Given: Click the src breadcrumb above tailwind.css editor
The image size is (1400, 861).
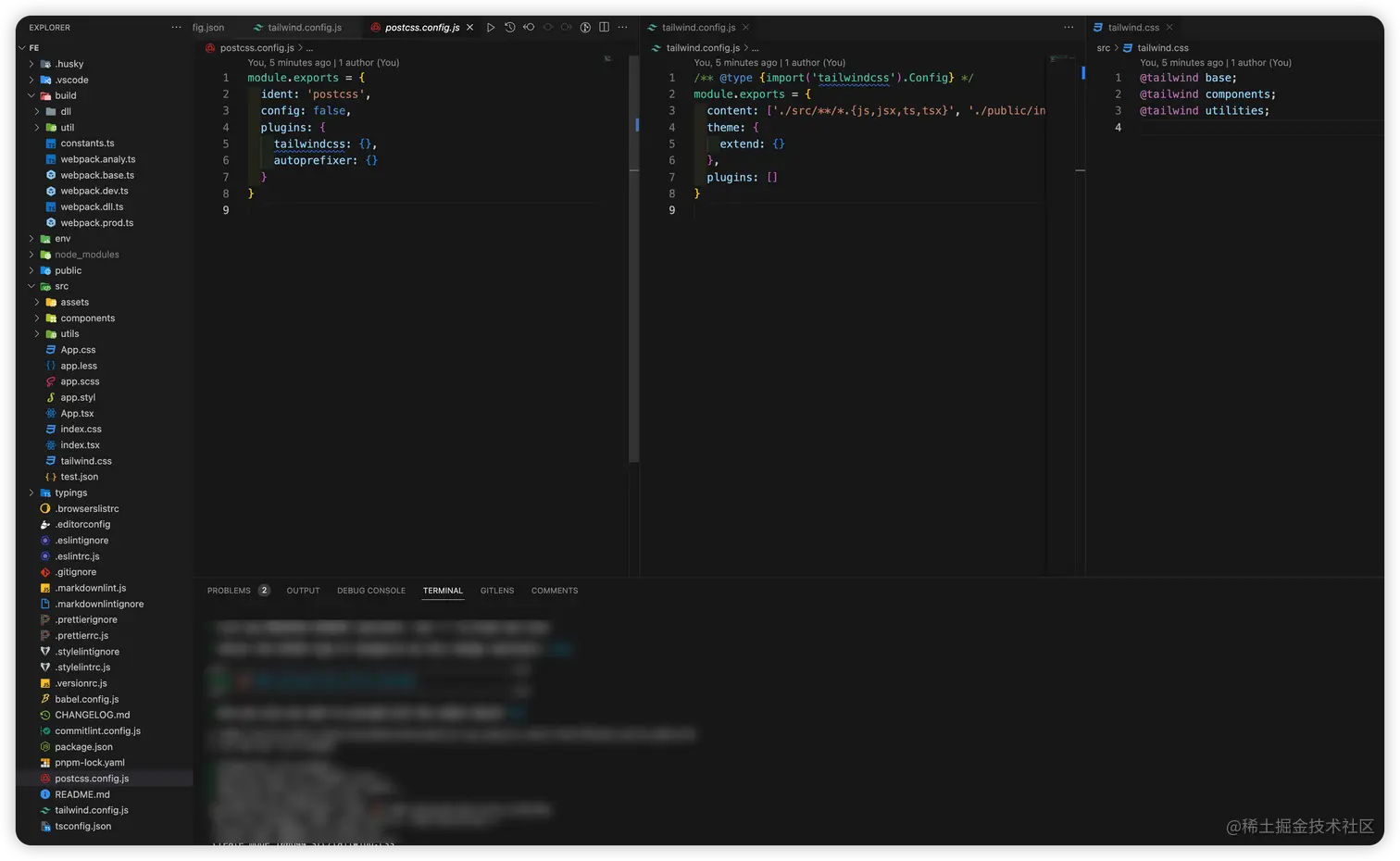Looking at the screenshot, I should [1104, 48].
